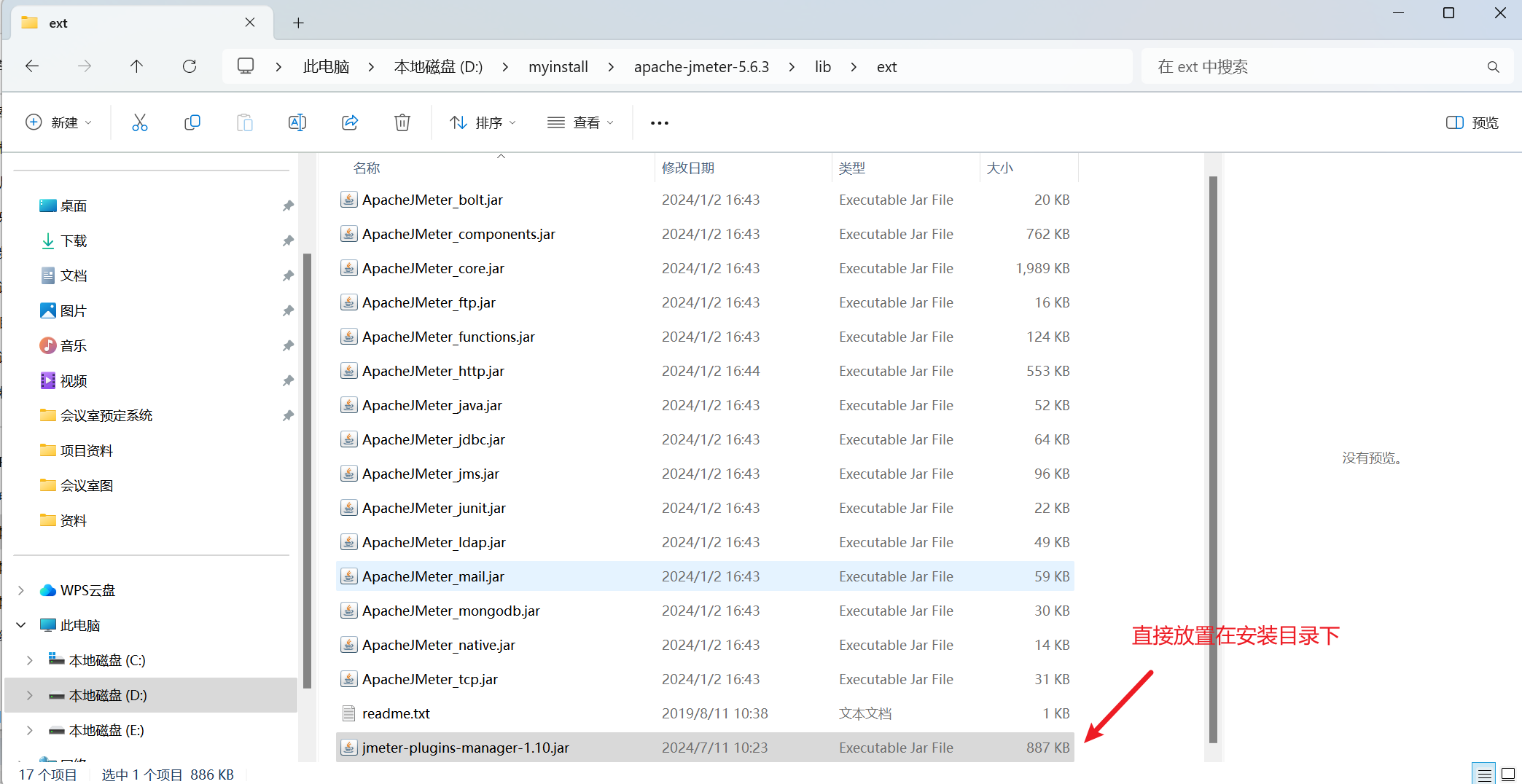
Task: Click the file list vertical scrollbar
Action: point(1213,459)
